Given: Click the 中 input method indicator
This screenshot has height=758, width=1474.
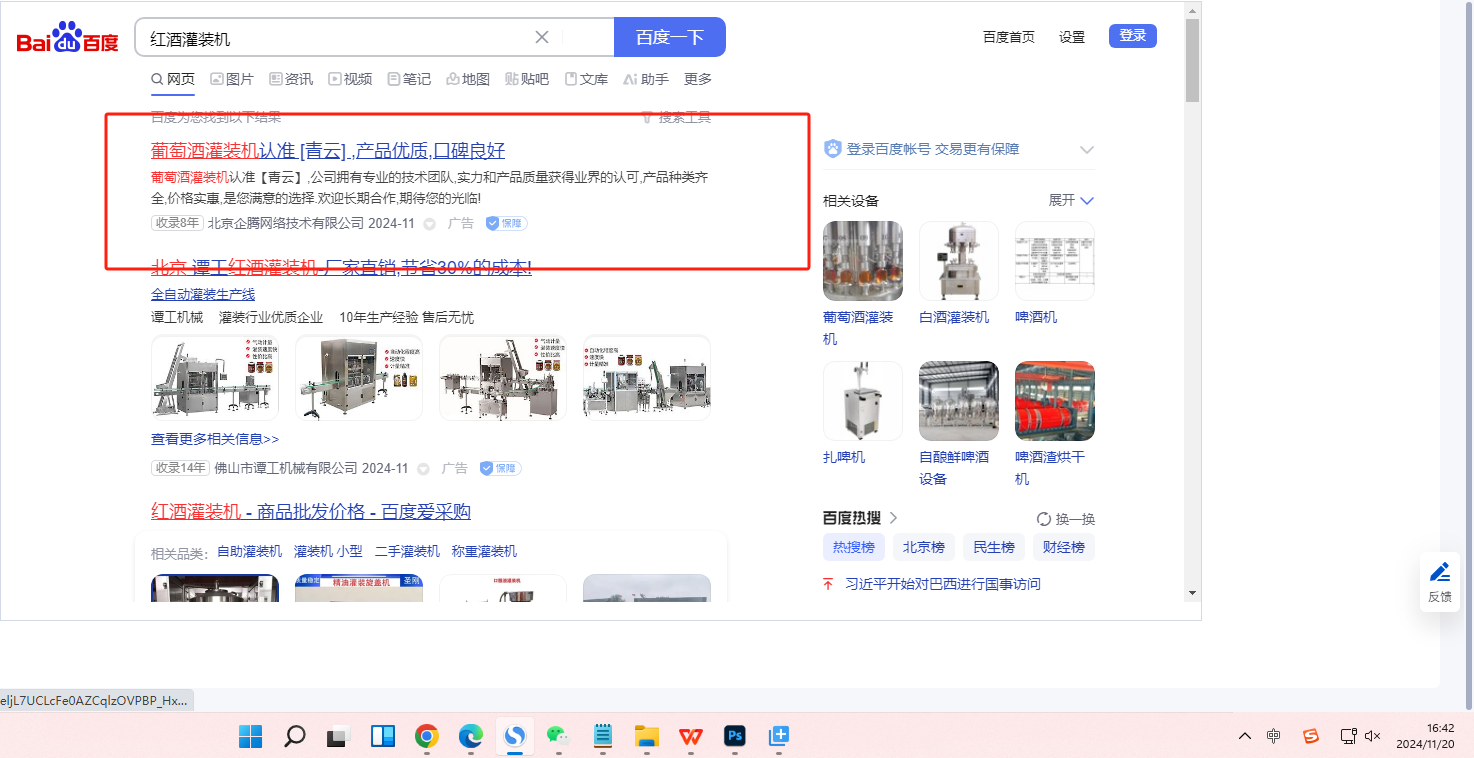Looking at the screenshot, I should (1273, 736).
